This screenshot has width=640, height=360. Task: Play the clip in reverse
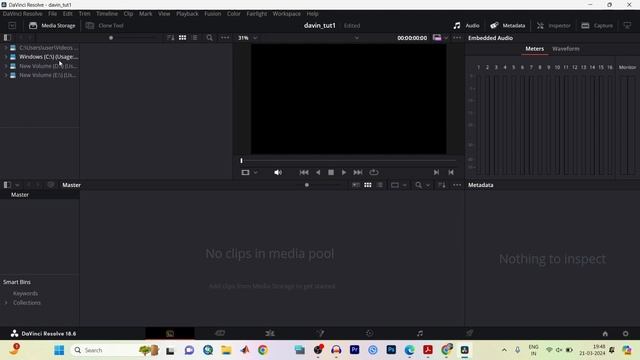(318, 172)
